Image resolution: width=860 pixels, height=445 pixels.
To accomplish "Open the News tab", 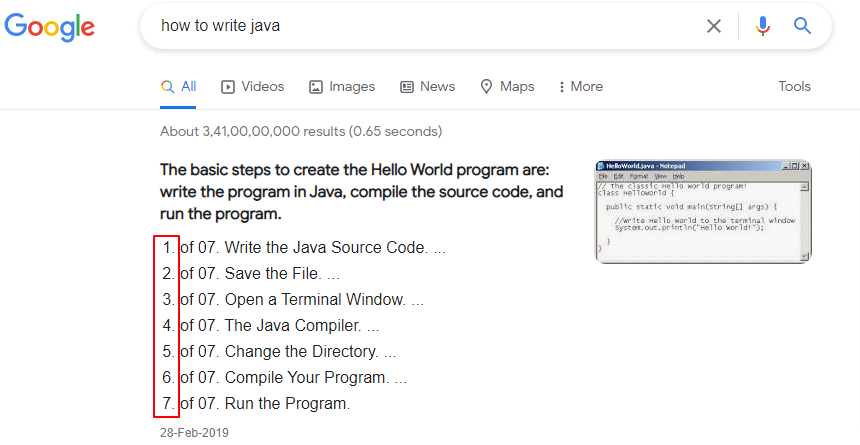I will pos(427,87).
